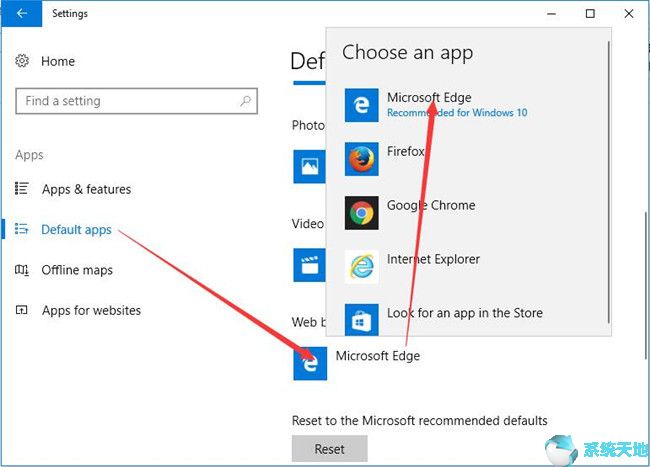
Task: Click the Photo viewer default app icon
Action: coord(309,167)
